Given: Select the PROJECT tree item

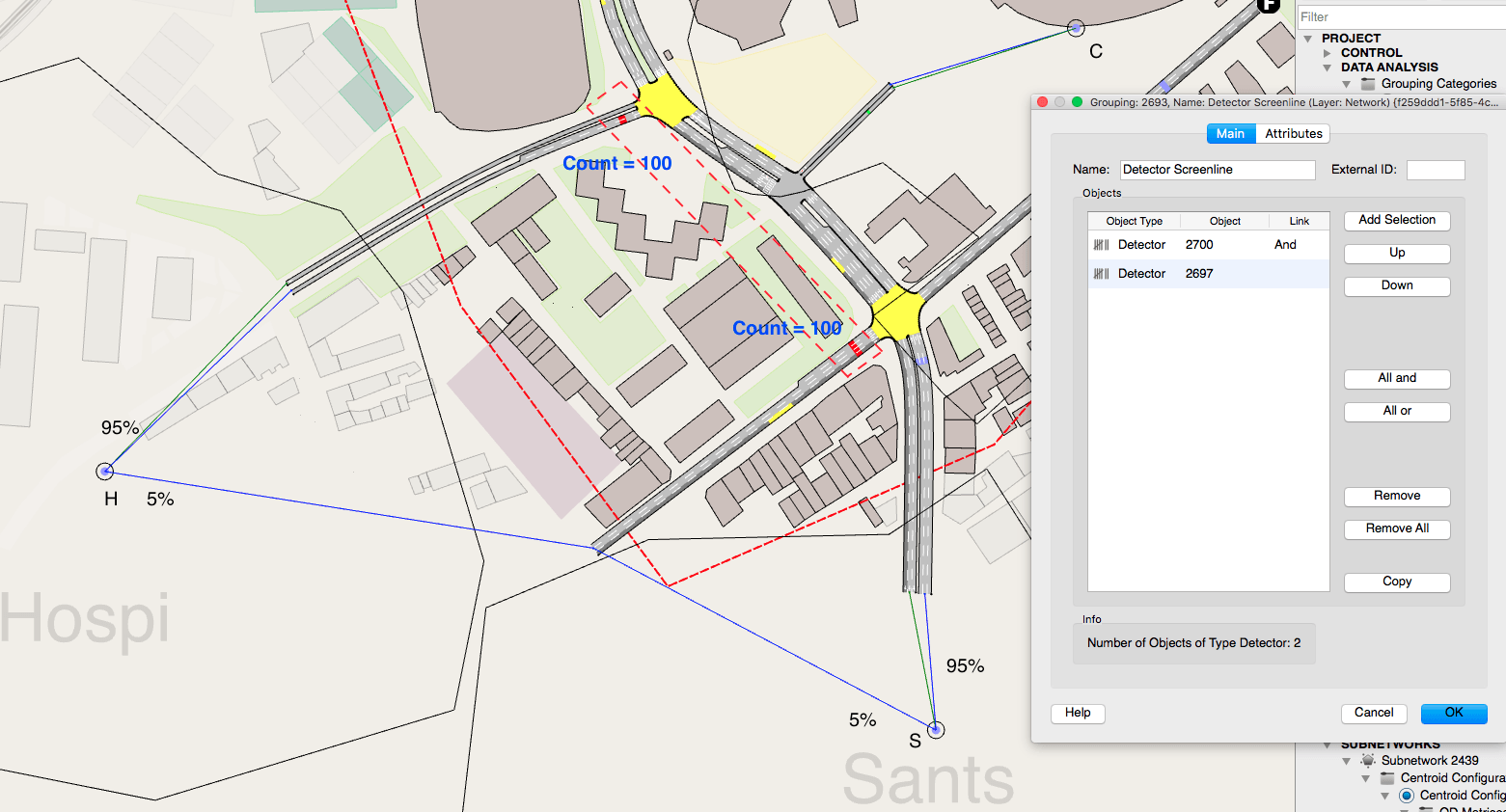Looking at the screenshot, I should (1351, 39).
